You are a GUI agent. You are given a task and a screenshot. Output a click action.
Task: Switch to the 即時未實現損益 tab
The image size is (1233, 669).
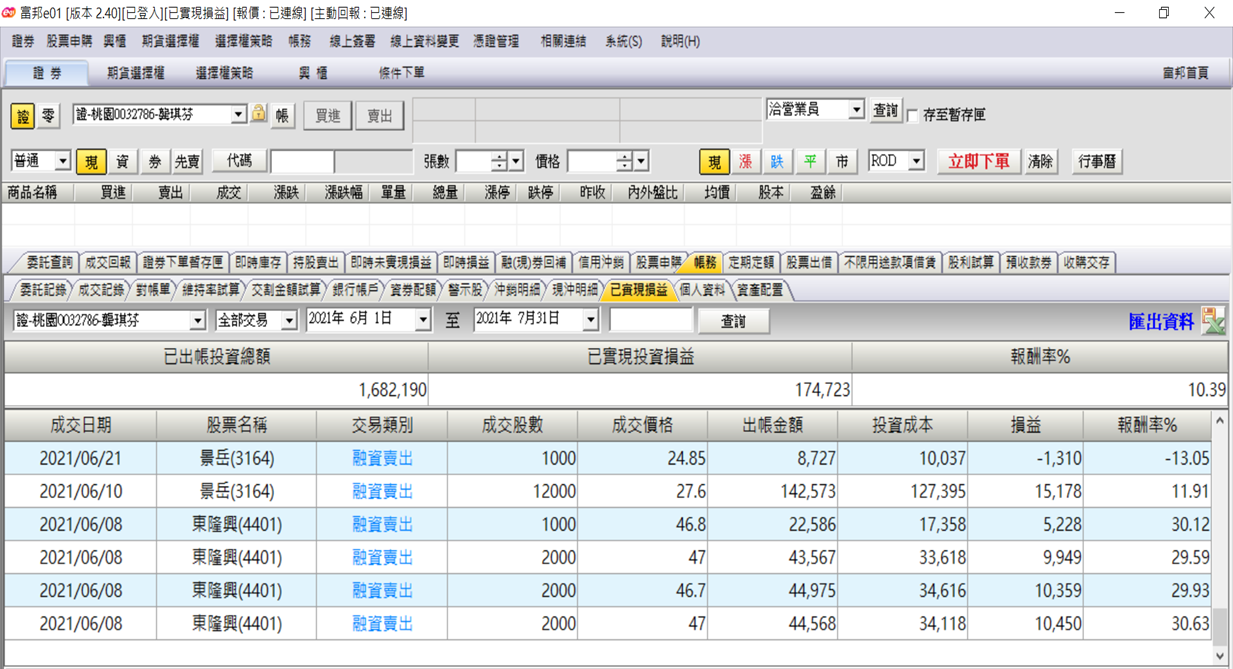(x=391, y=263)
